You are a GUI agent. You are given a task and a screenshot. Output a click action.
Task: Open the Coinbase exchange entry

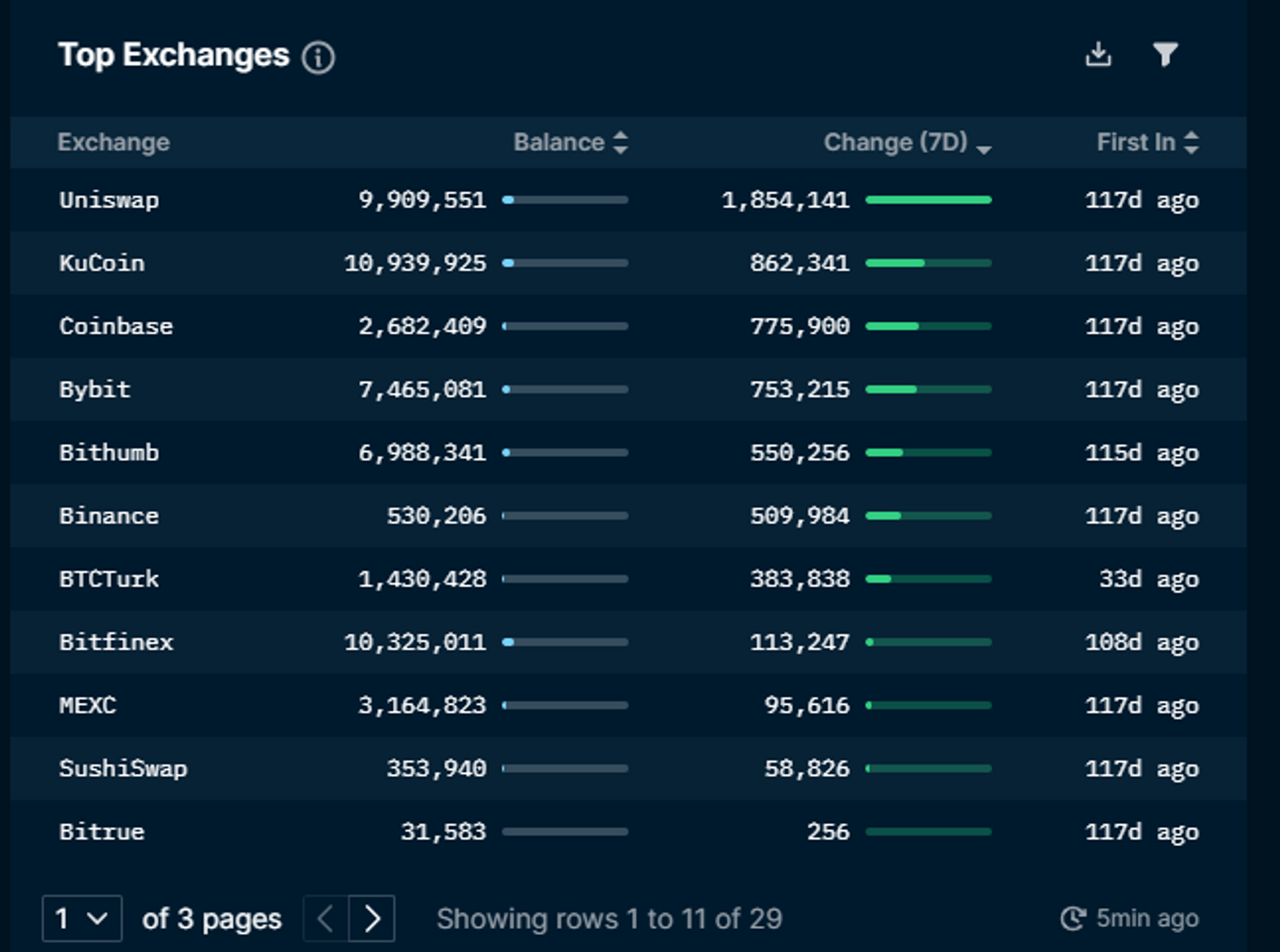click(116, 326)
